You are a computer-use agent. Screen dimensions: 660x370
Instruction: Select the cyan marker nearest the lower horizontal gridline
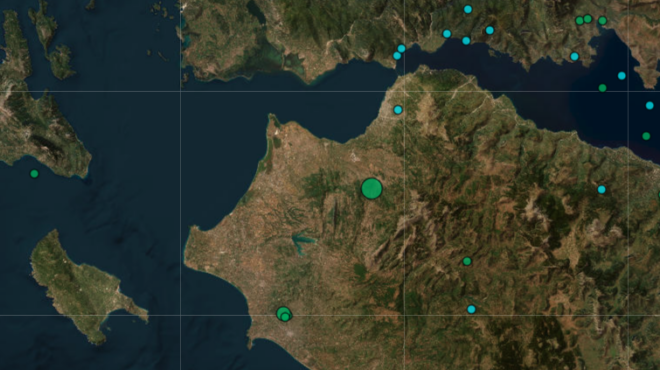471,309
